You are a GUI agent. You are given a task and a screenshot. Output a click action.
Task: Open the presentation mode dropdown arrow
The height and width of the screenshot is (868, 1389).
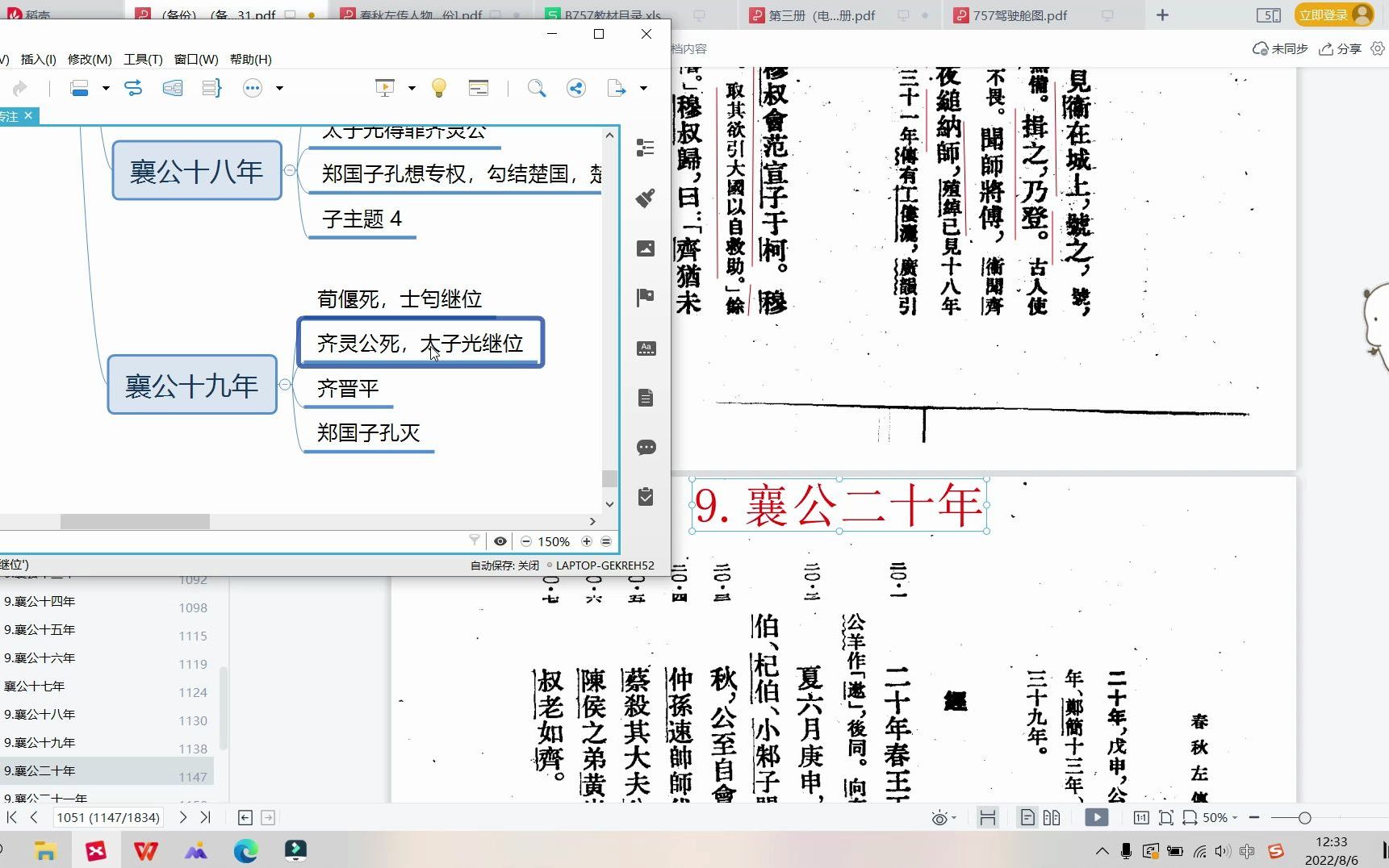(x=411, y=88)
